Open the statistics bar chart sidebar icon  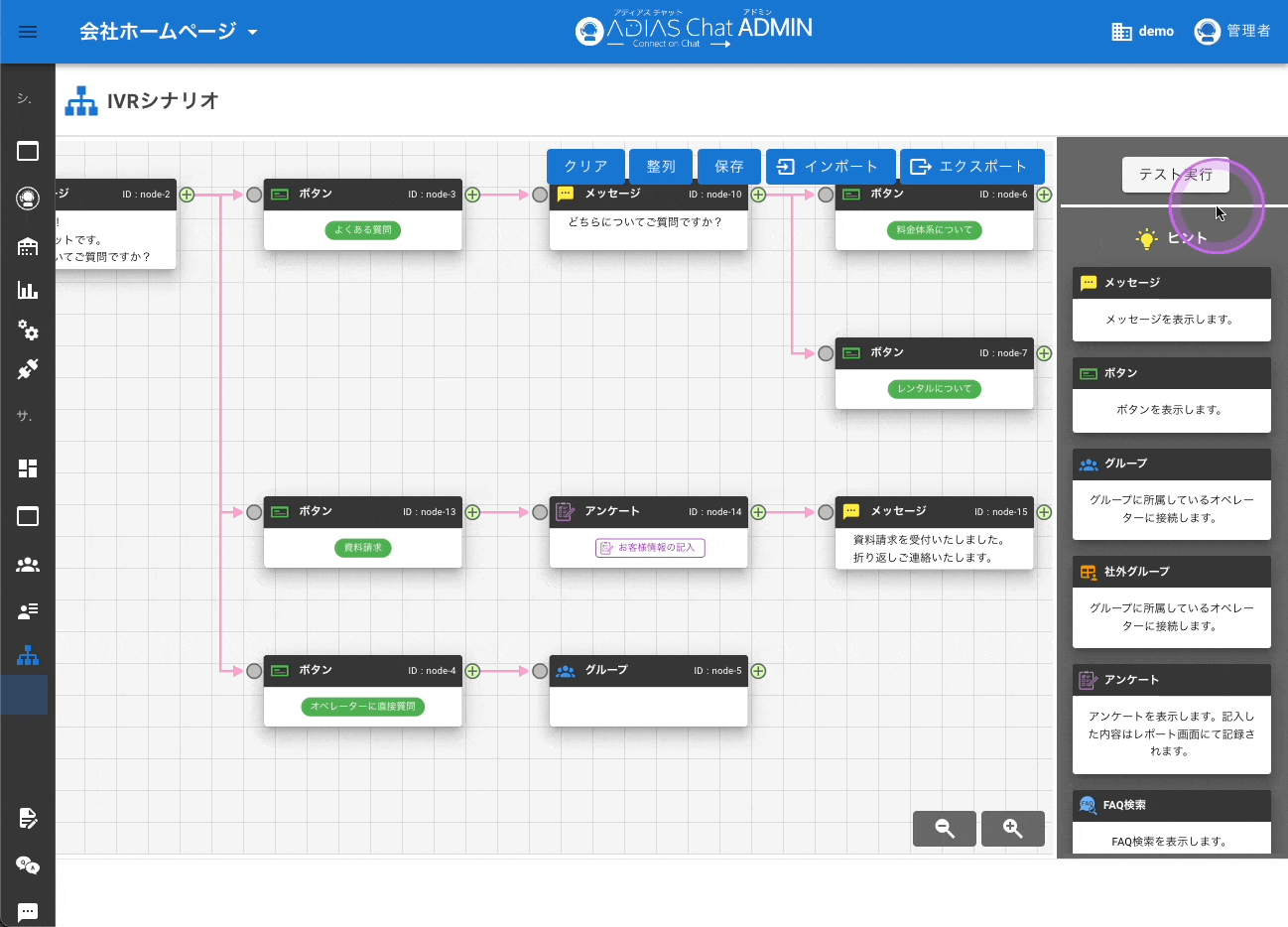click(x=28, y=290)
